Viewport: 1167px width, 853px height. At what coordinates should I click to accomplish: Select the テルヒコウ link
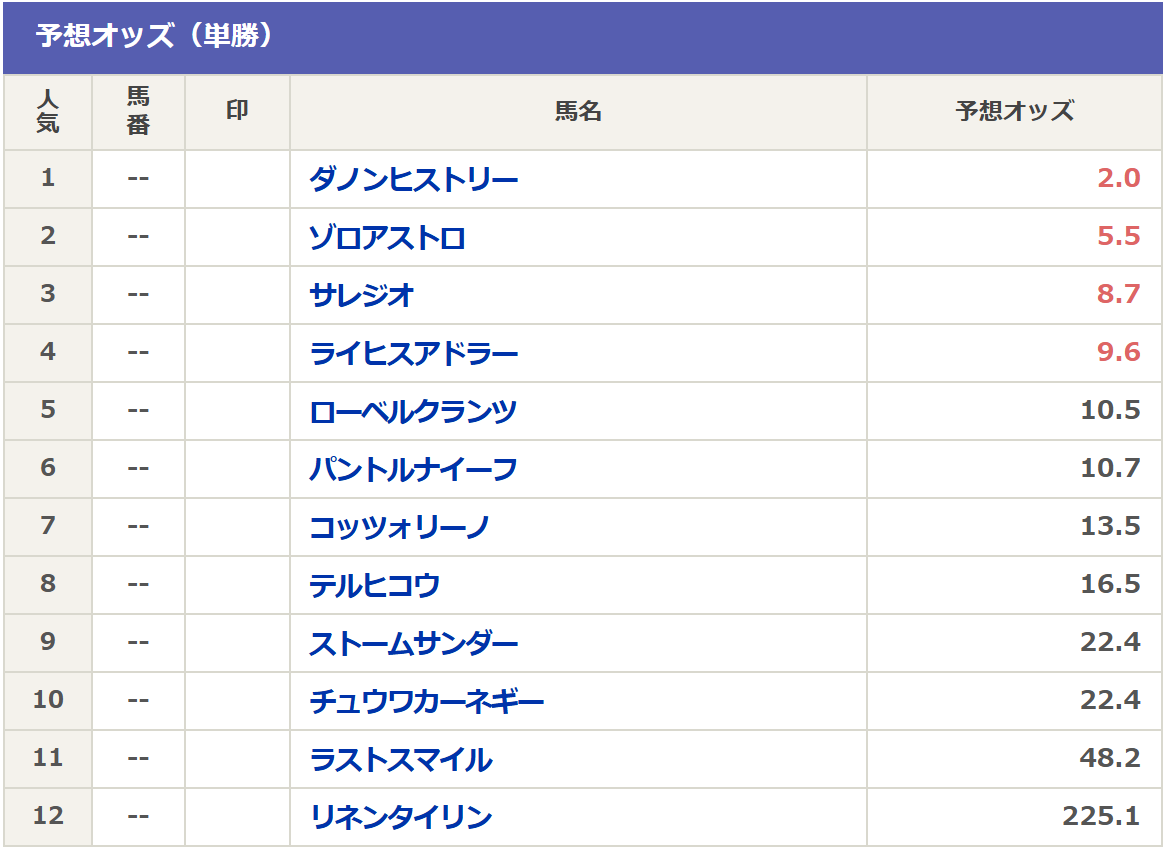coord(374,586)
